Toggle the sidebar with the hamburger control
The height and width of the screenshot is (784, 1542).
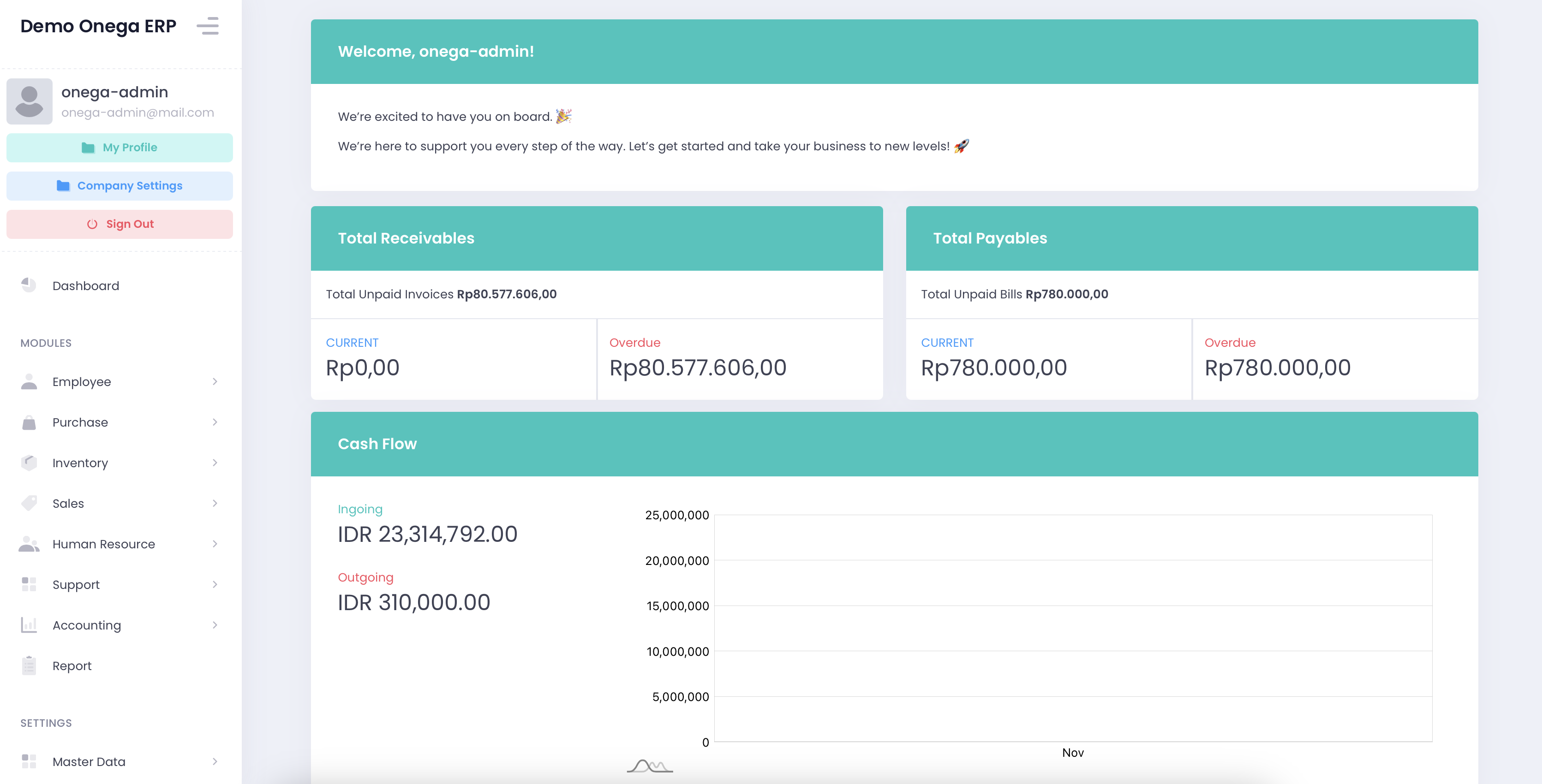[208, 26]
